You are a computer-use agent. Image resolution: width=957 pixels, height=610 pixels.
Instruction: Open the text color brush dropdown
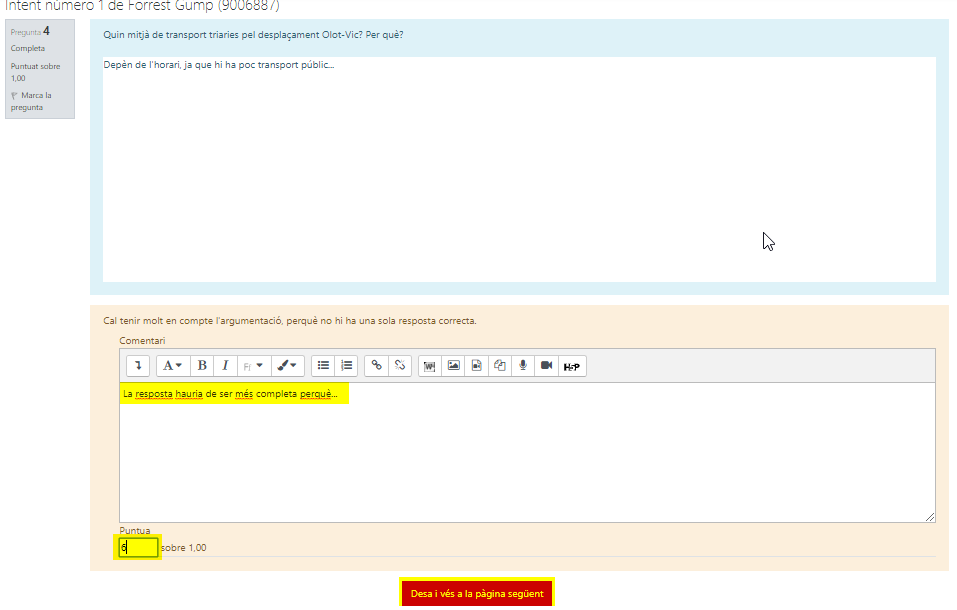tap(287, 366)
